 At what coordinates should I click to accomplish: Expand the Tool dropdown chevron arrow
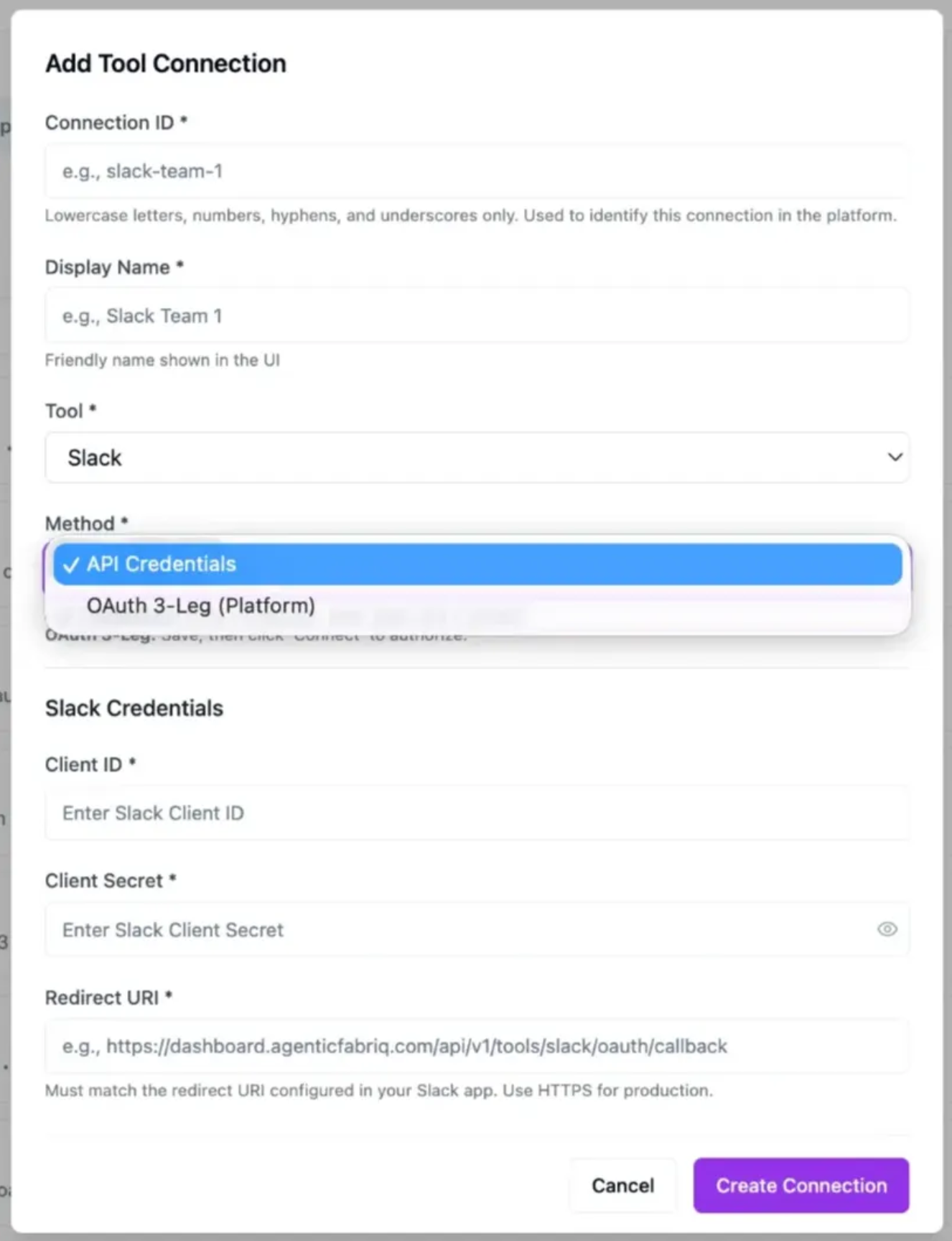click(895, 457)
